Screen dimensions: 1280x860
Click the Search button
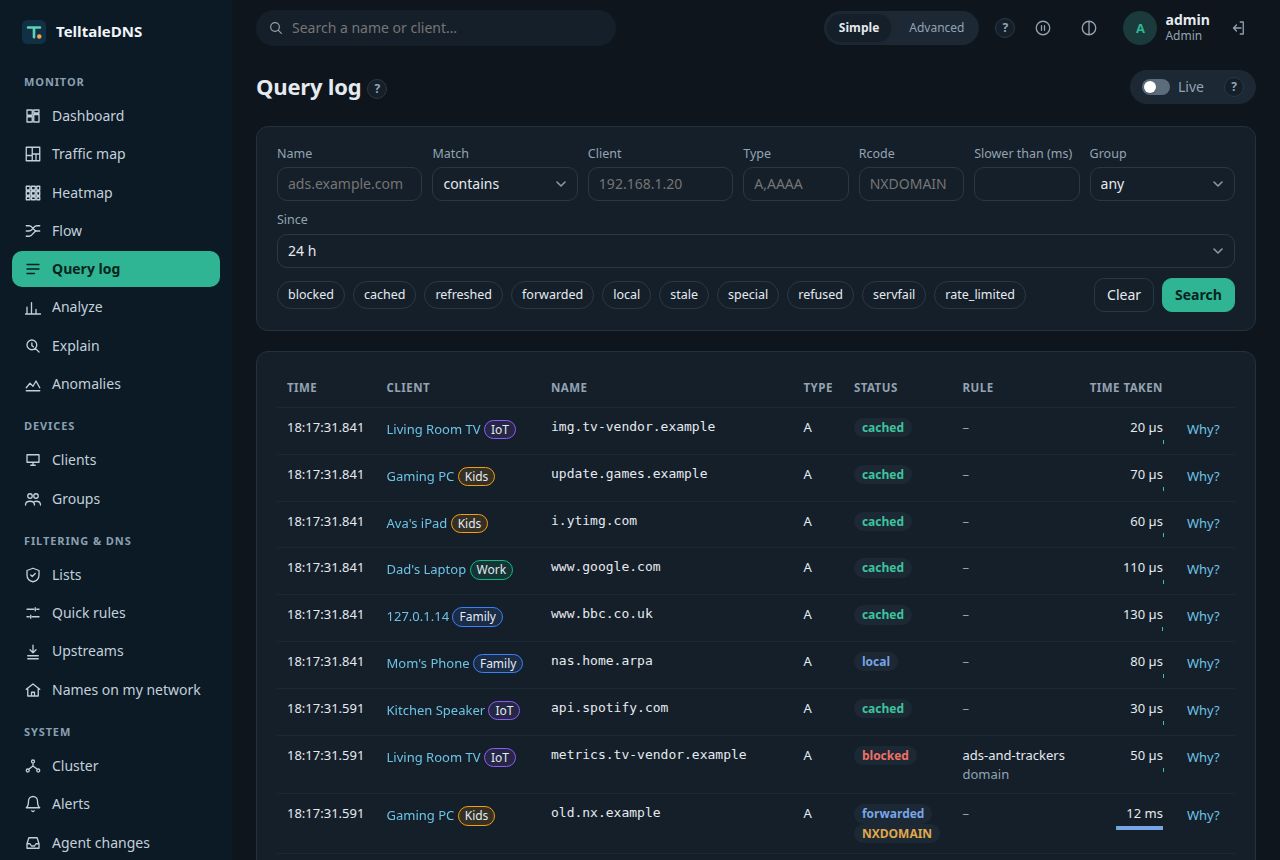pos(1198,295)
